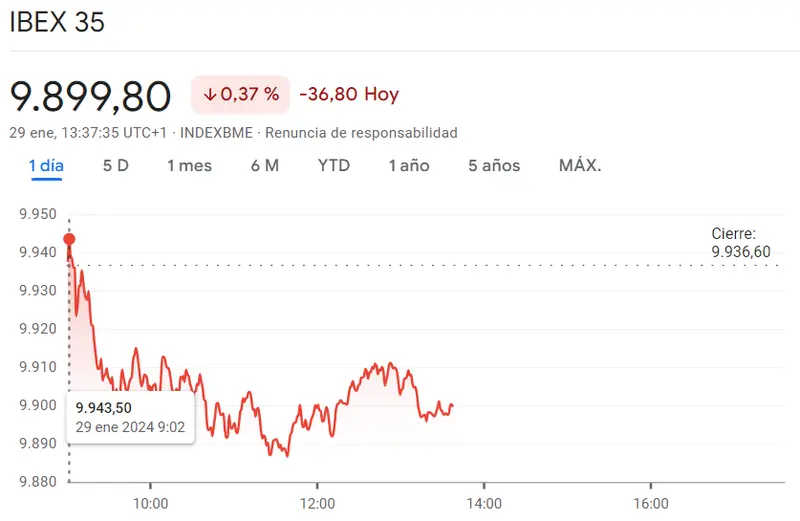
Task: Click the IBEX 35 title
Action: point(57,22)
